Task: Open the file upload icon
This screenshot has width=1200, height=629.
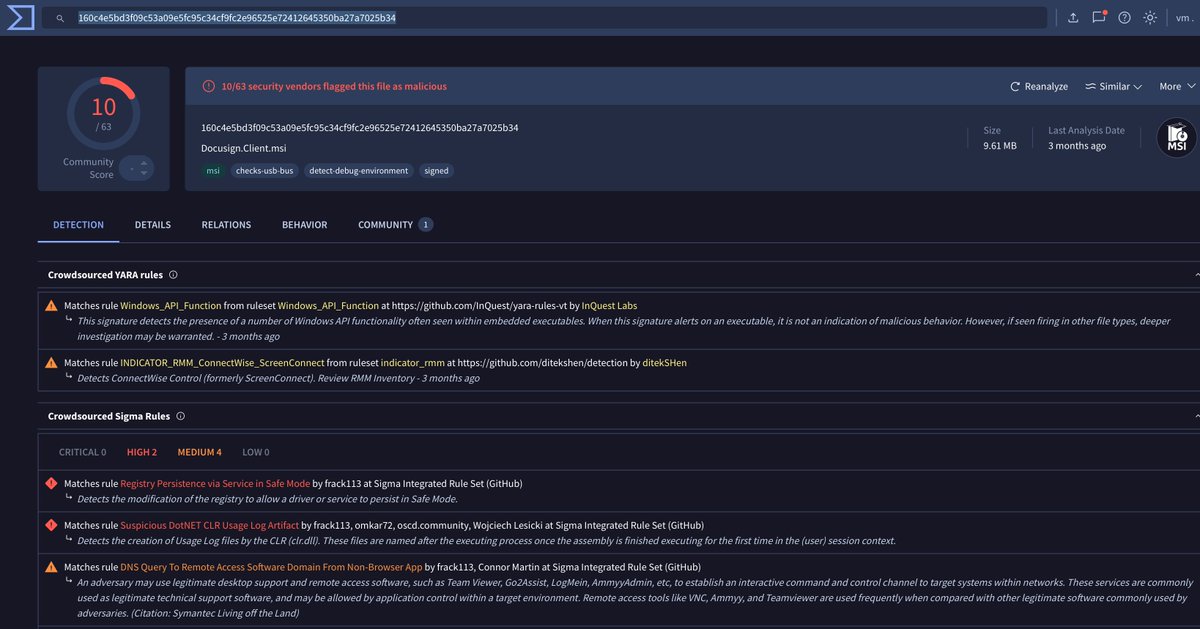Action: point(1073,18)
